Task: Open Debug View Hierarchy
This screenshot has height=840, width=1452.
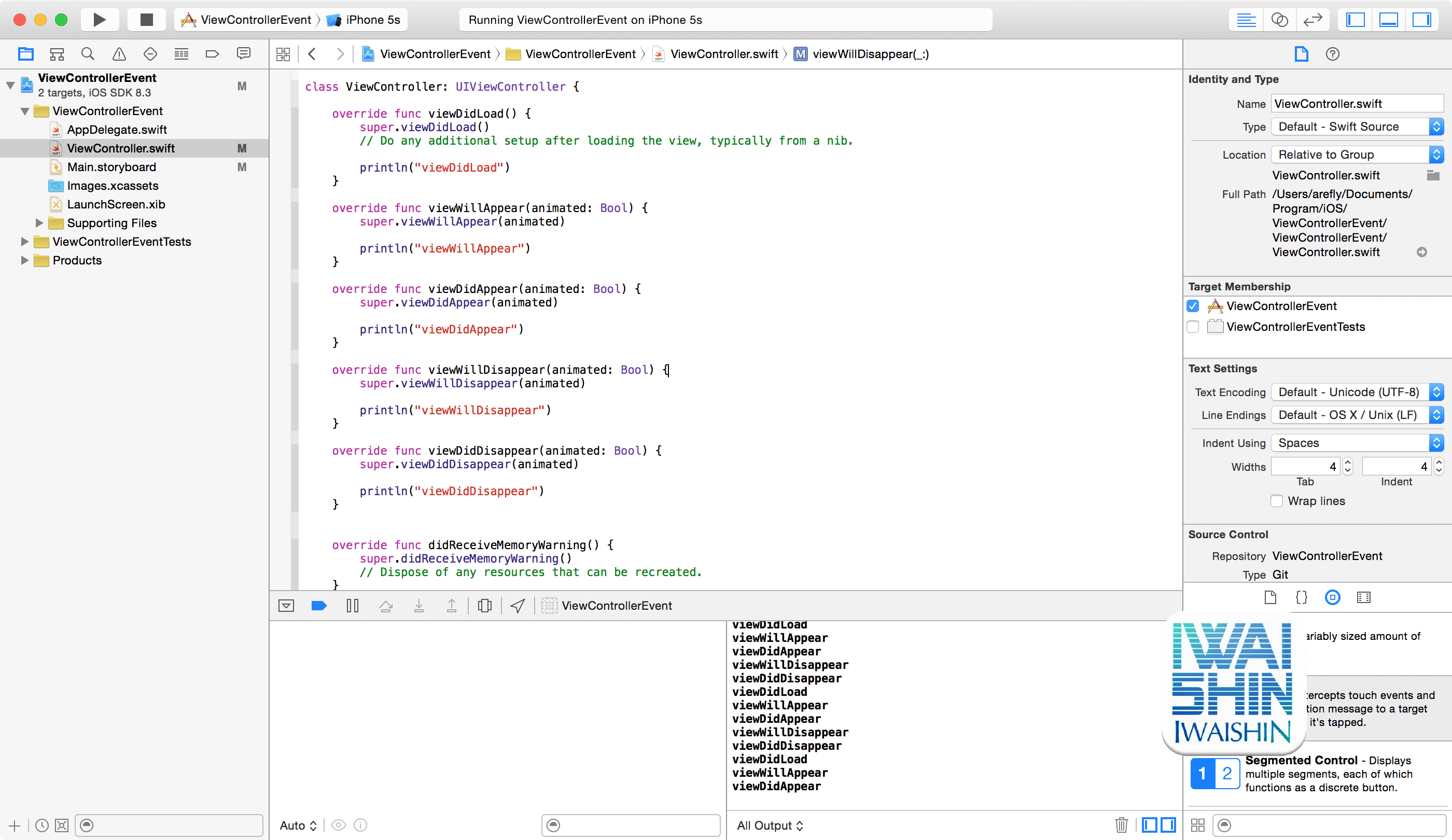Action: [485, 606]
